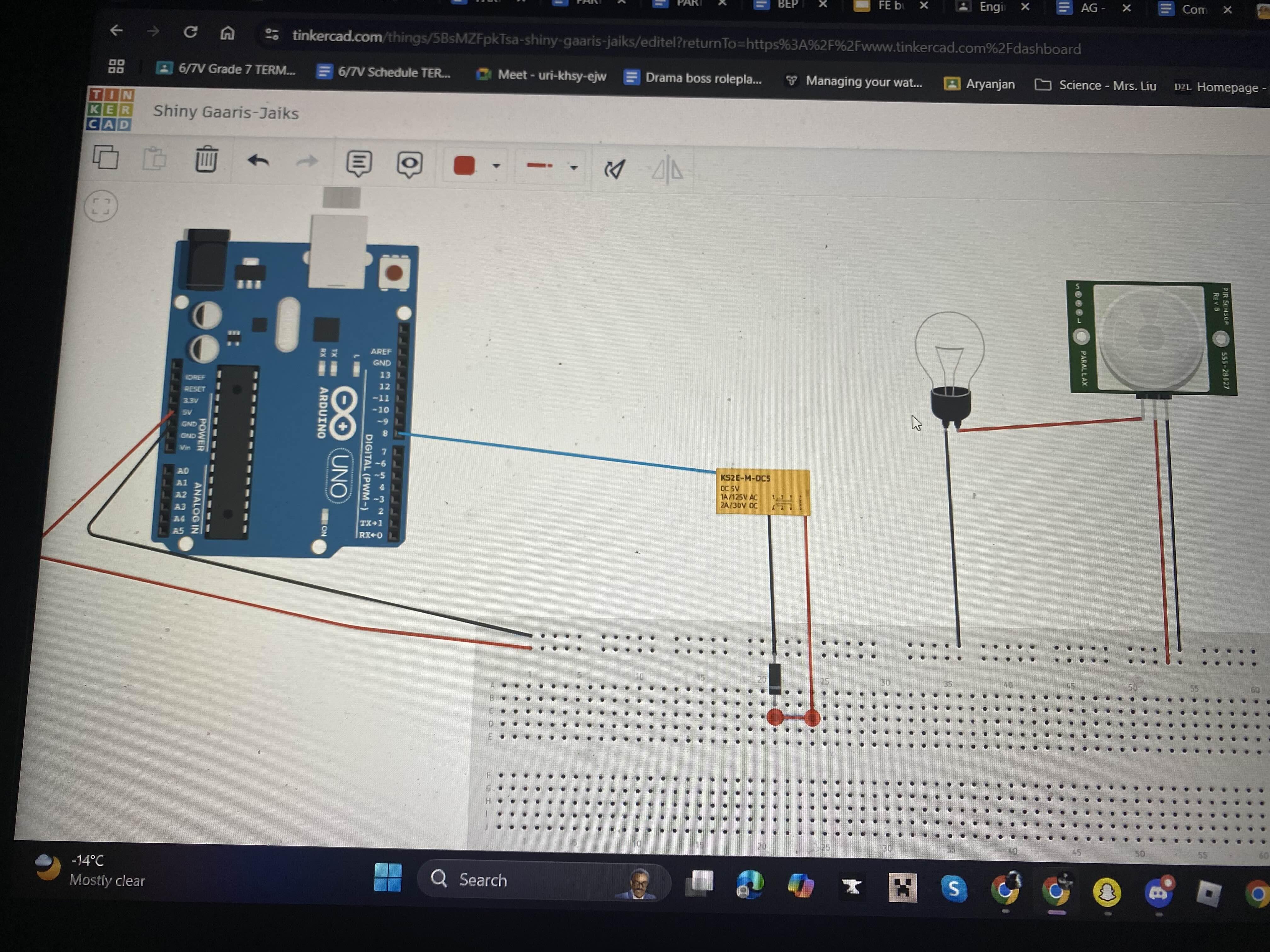This screenshot has height=952, width=1270.
Task: Open Copilot from the taskbar
Action: pos(800,886)
